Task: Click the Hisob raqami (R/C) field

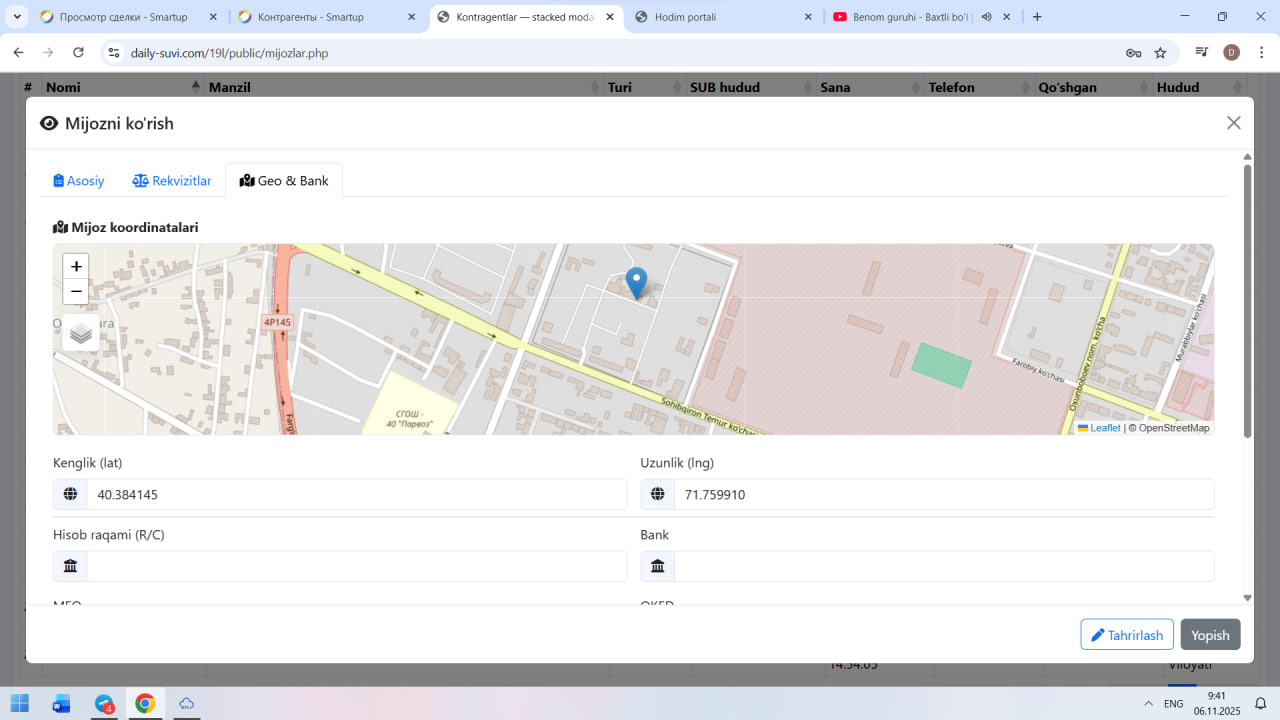Action: pos(356,566)
